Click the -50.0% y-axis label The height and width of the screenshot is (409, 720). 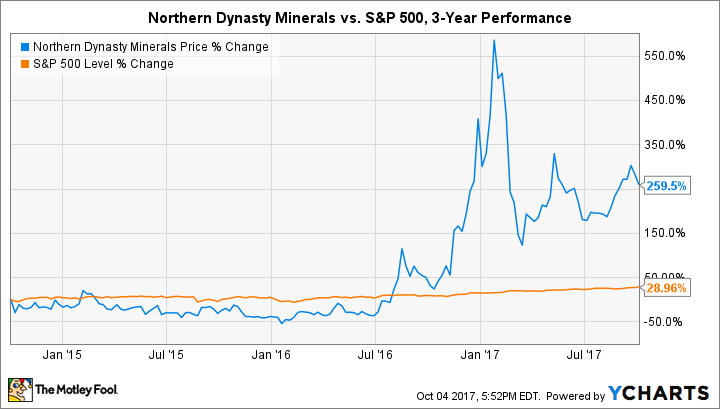coord(664,321)
